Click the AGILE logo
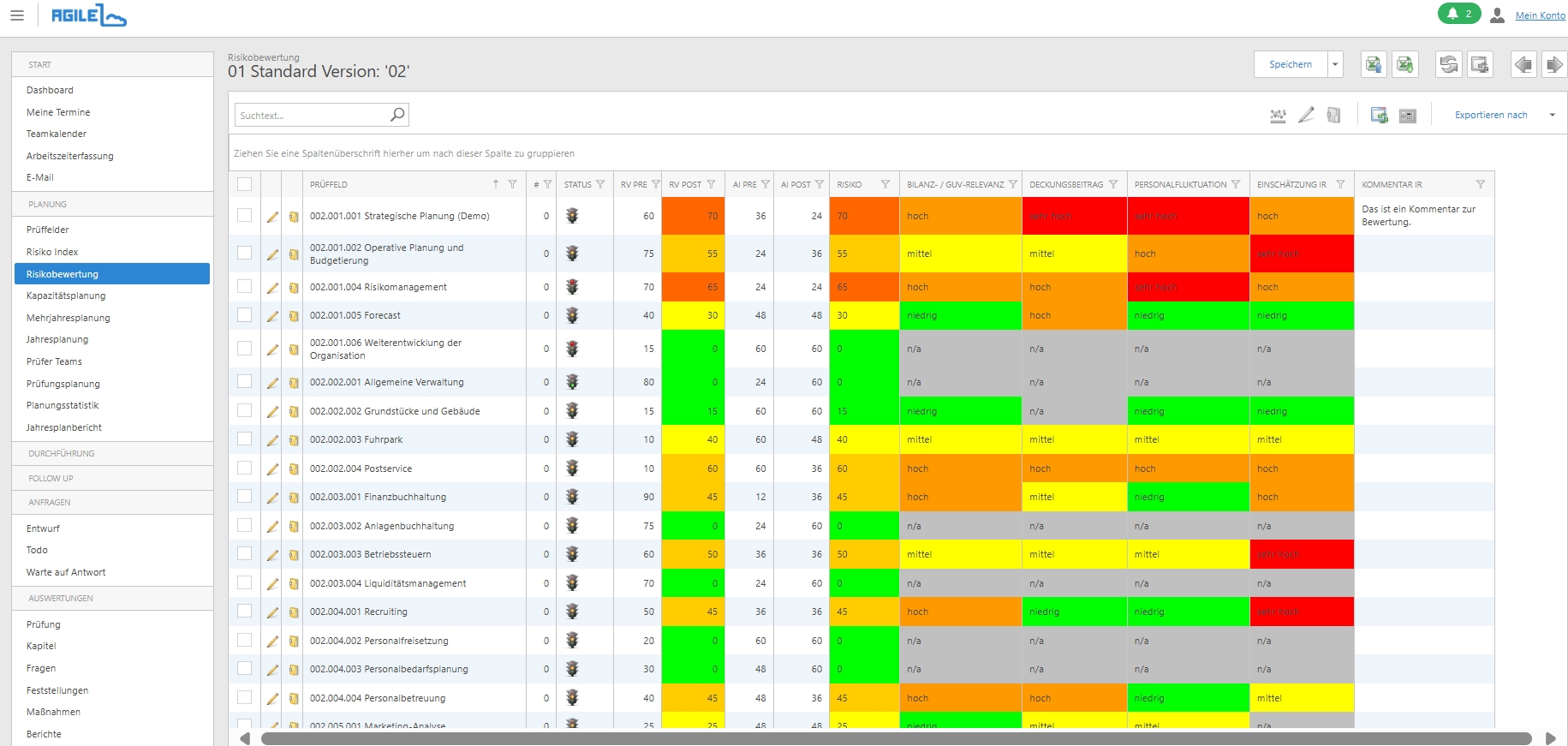The image size is (1568, 746). pos(88,15)
